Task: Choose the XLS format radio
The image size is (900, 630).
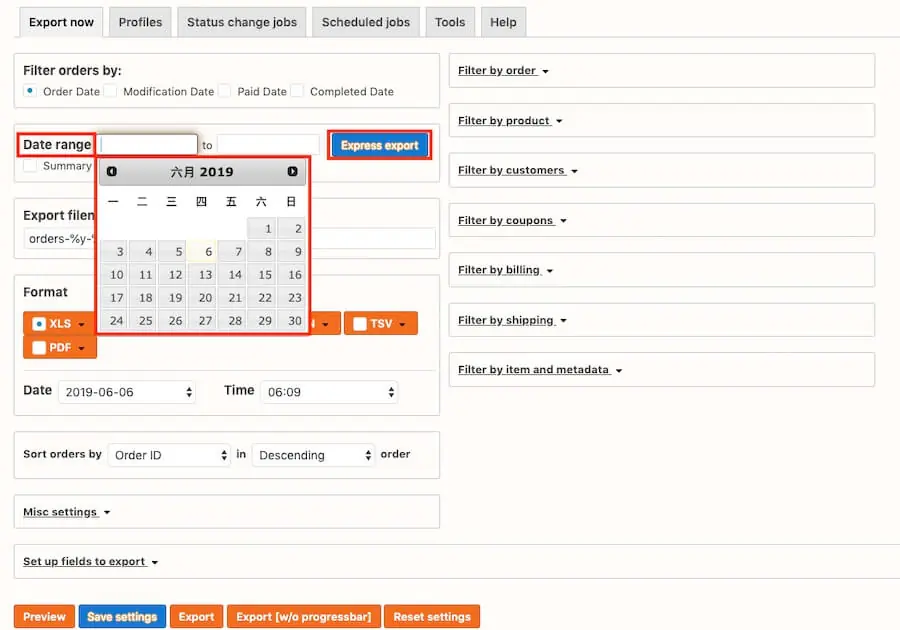Action: pos(39,324)
